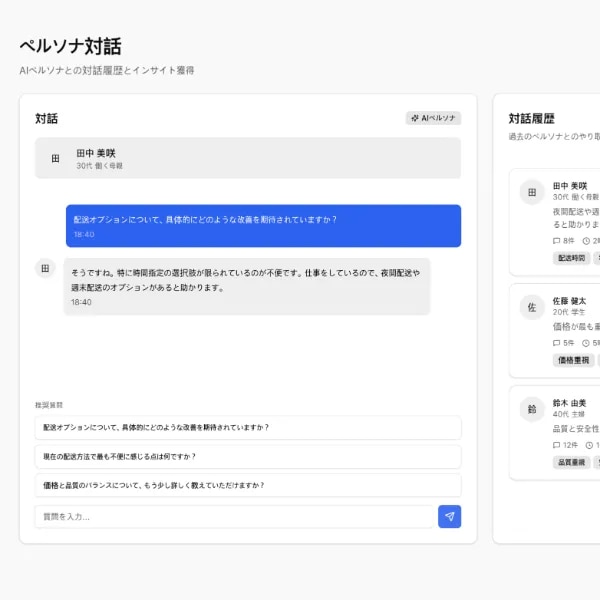This screenshot has width=600, height=600.
Task: Click the 田 avatar beside the reply message
Action: pyautogui.click(x=45, y=268)
